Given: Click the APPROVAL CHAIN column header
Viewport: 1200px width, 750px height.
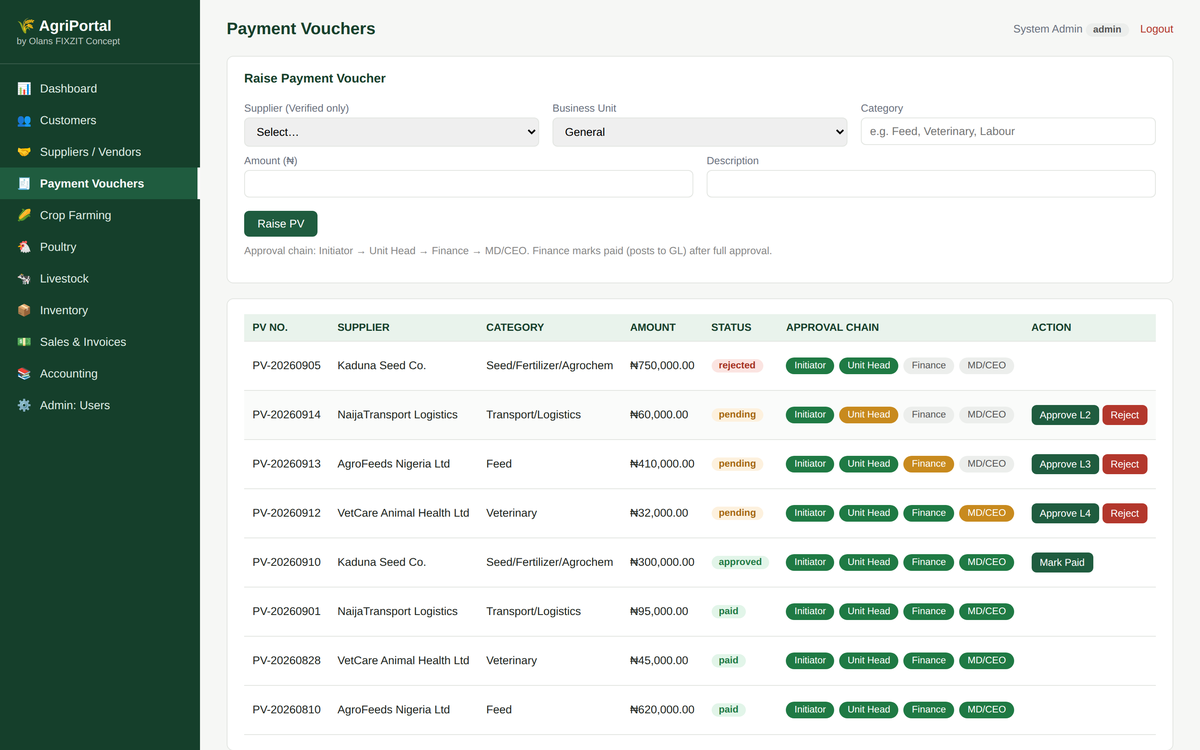Looking at the screenshot, I should [x=833, y=327].
